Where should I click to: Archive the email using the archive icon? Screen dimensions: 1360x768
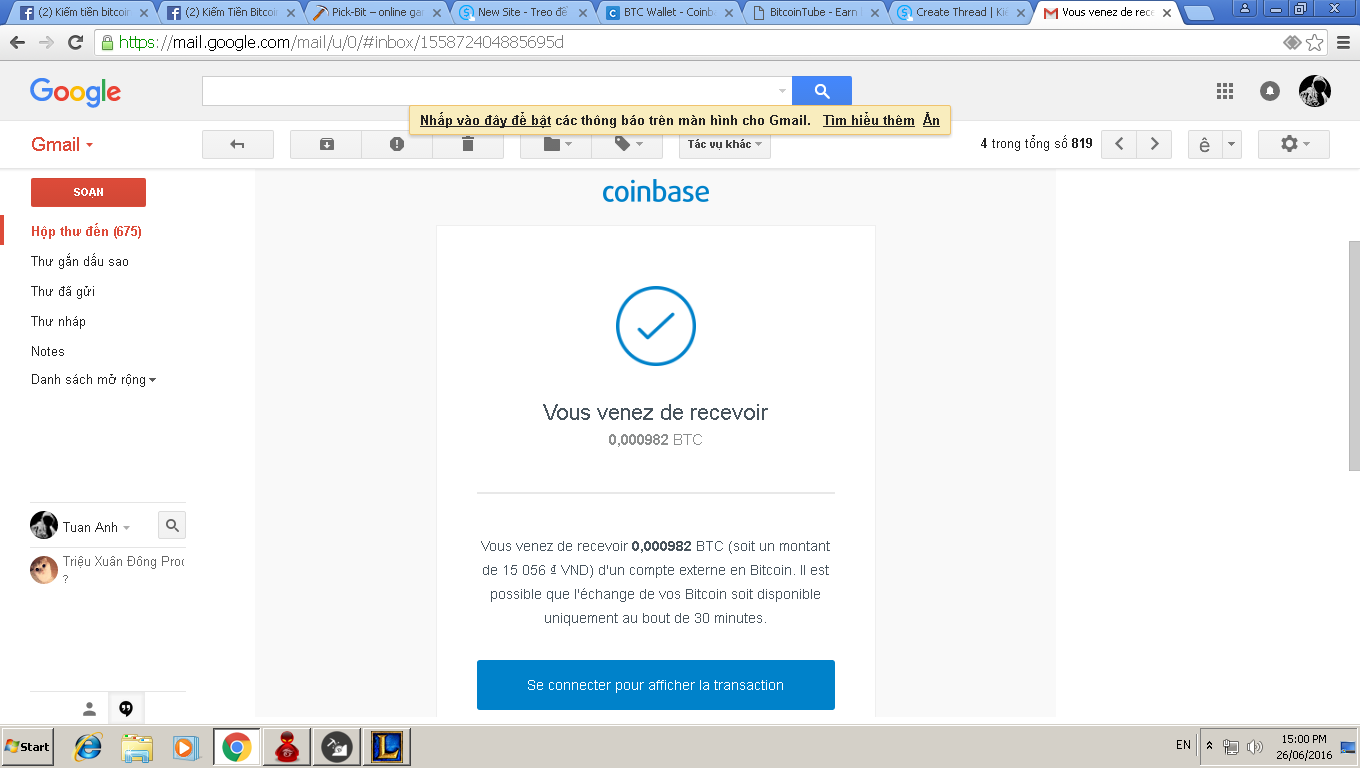325,144
